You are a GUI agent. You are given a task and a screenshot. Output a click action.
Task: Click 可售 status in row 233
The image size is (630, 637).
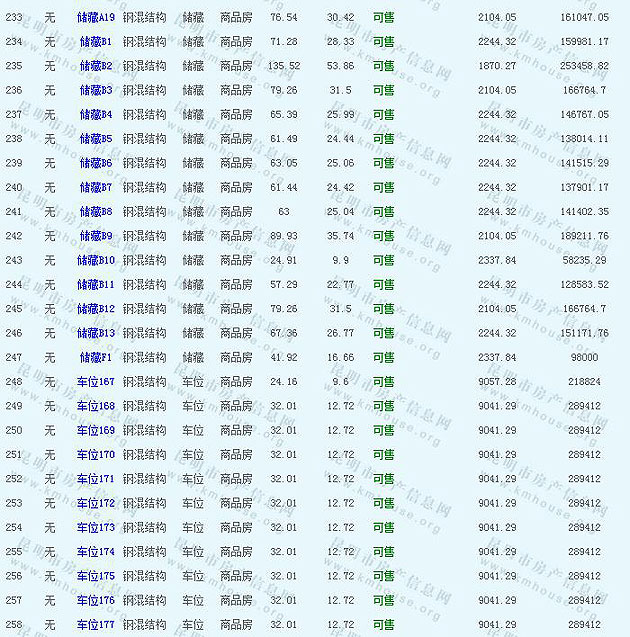pos(383,18)
